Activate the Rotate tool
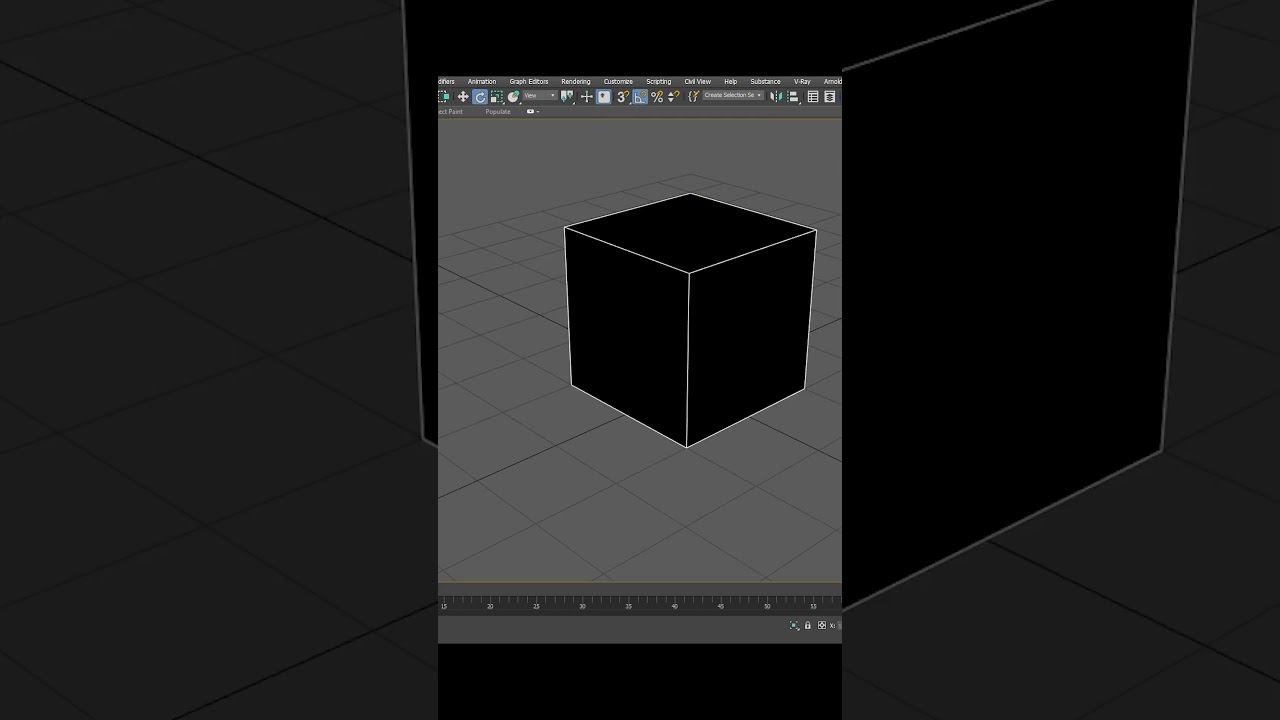1280x720 pixels. click(480, 97)
